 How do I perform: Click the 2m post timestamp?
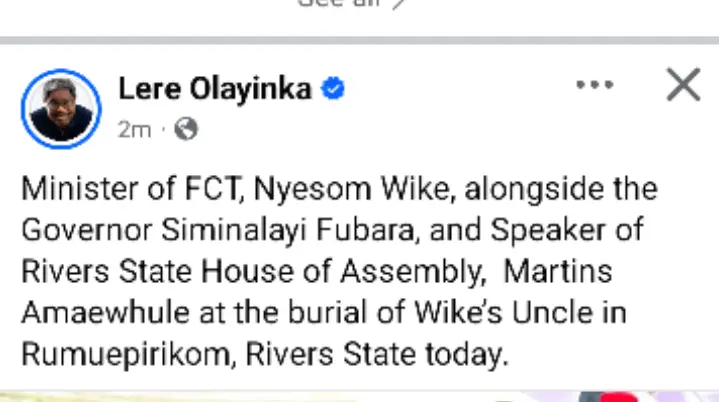[134, 129]
